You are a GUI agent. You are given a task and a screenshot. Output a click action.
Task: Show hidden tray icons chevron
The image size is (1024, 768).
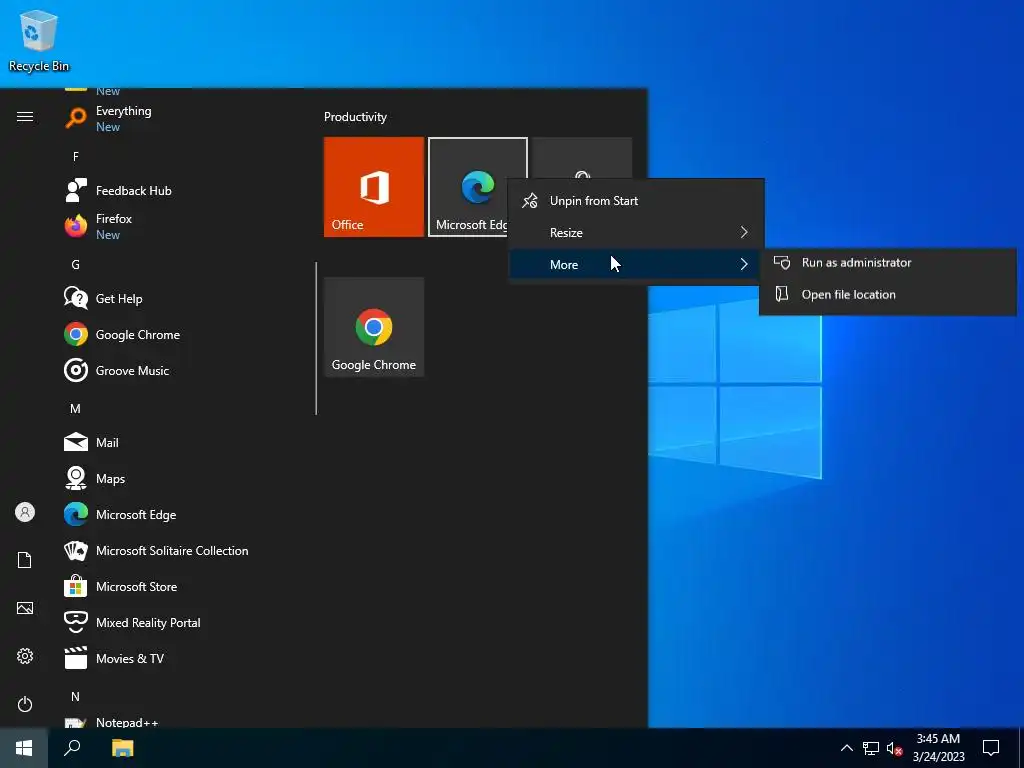(x=846, y=748)
